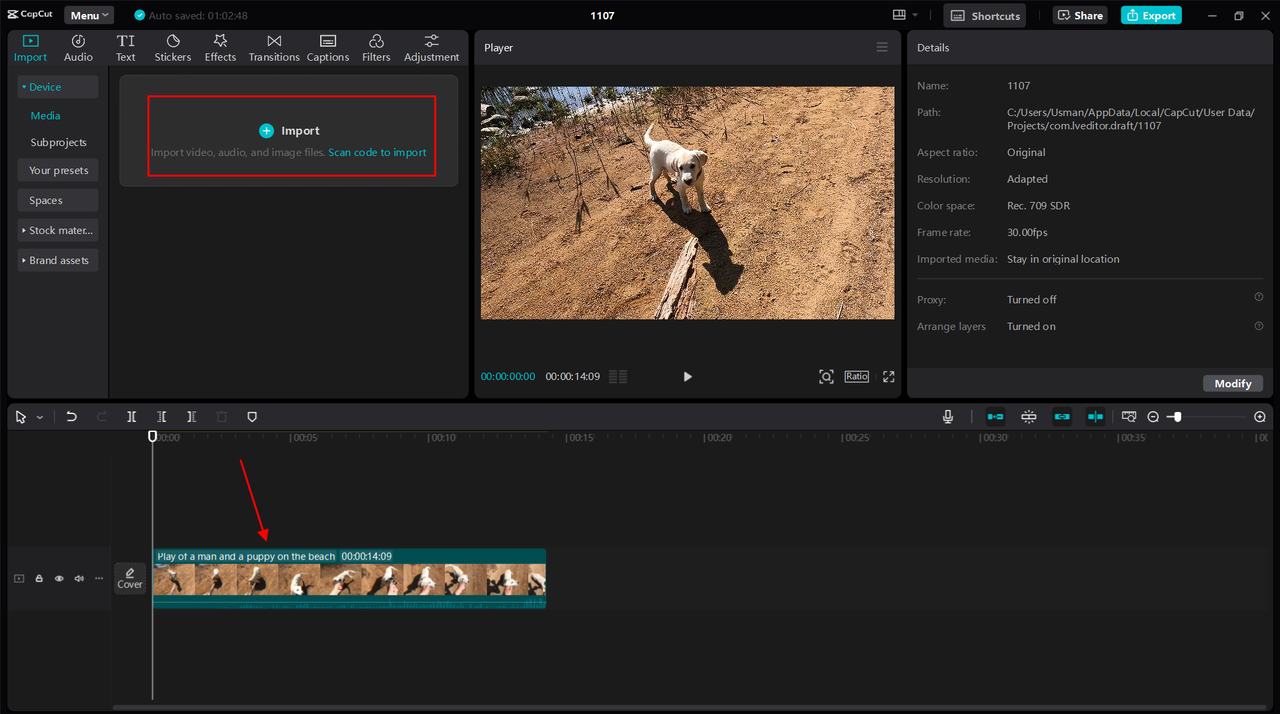Delete left of playhead
The image size is (1280, 714).
tap(162, 417)
